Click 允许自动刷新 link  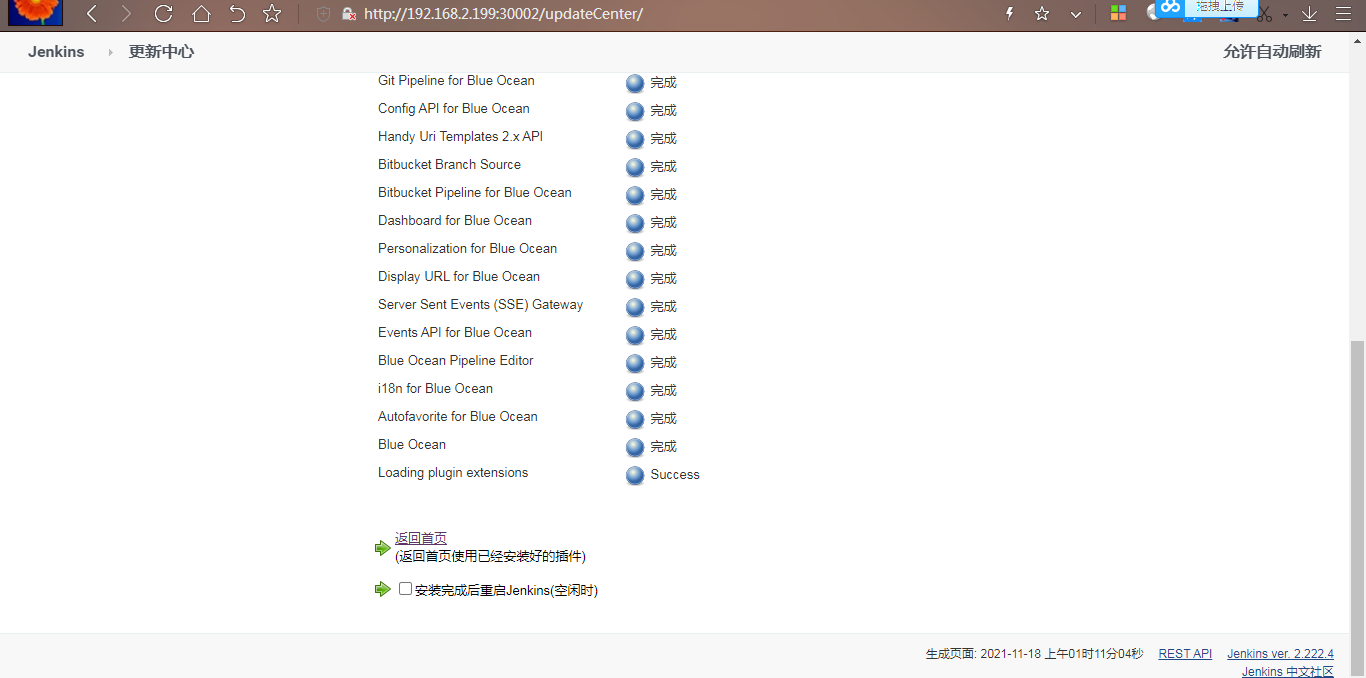pos(1272,52)
